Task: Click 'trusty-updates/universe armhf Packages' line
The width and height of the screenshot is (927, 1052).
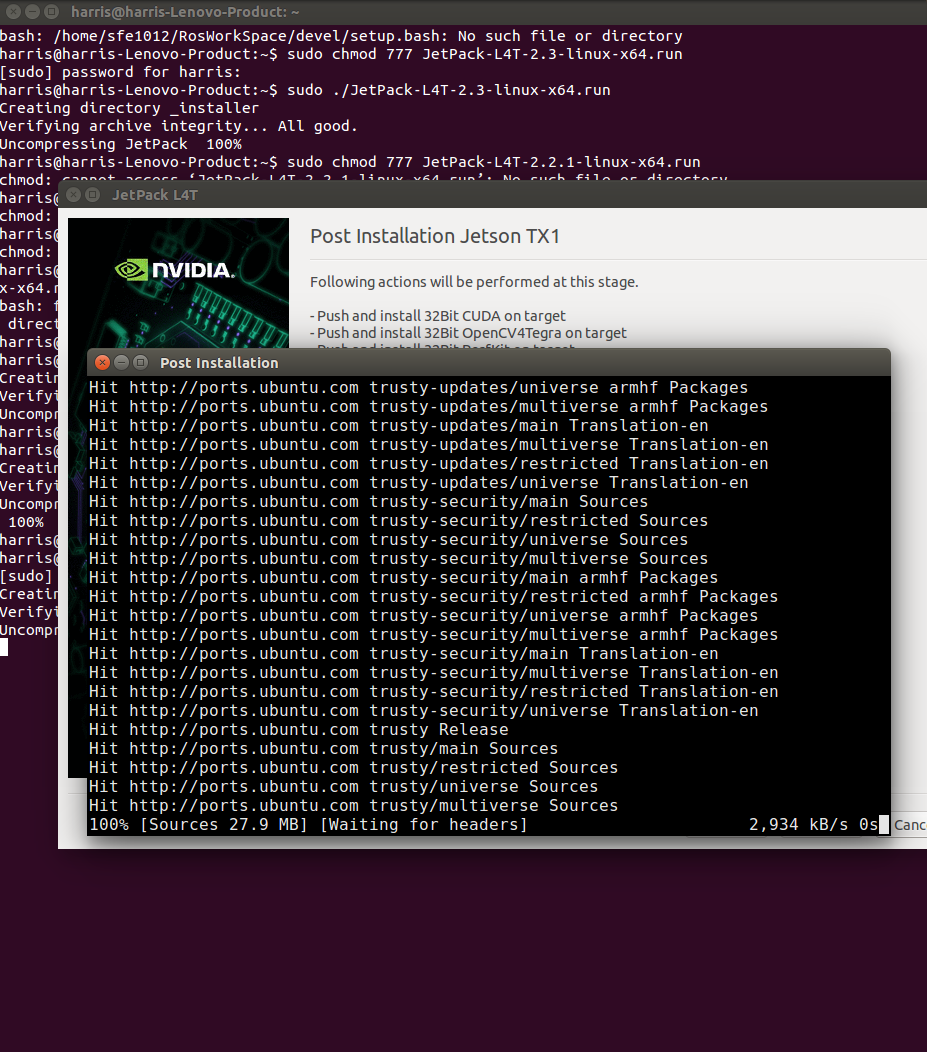Action: pos(419,387)
